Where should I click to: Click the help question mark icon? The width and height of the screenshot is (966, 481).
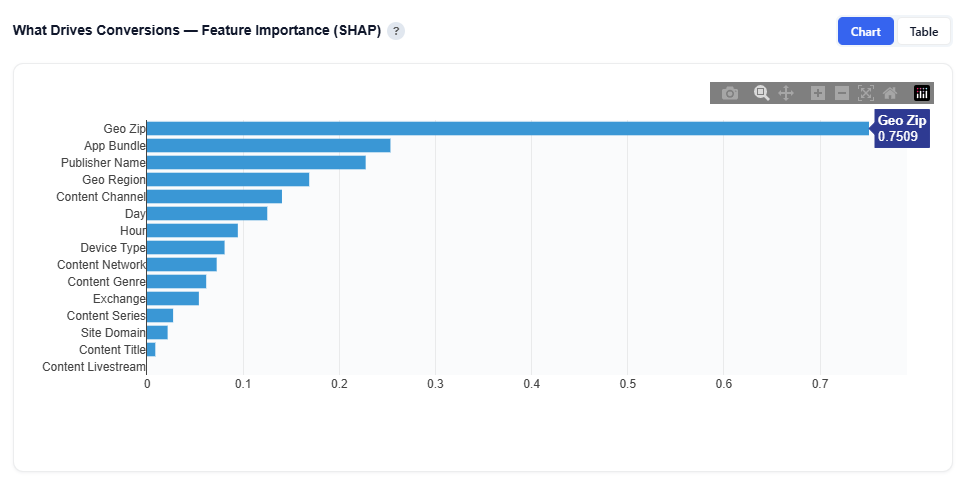pos(396,31)
